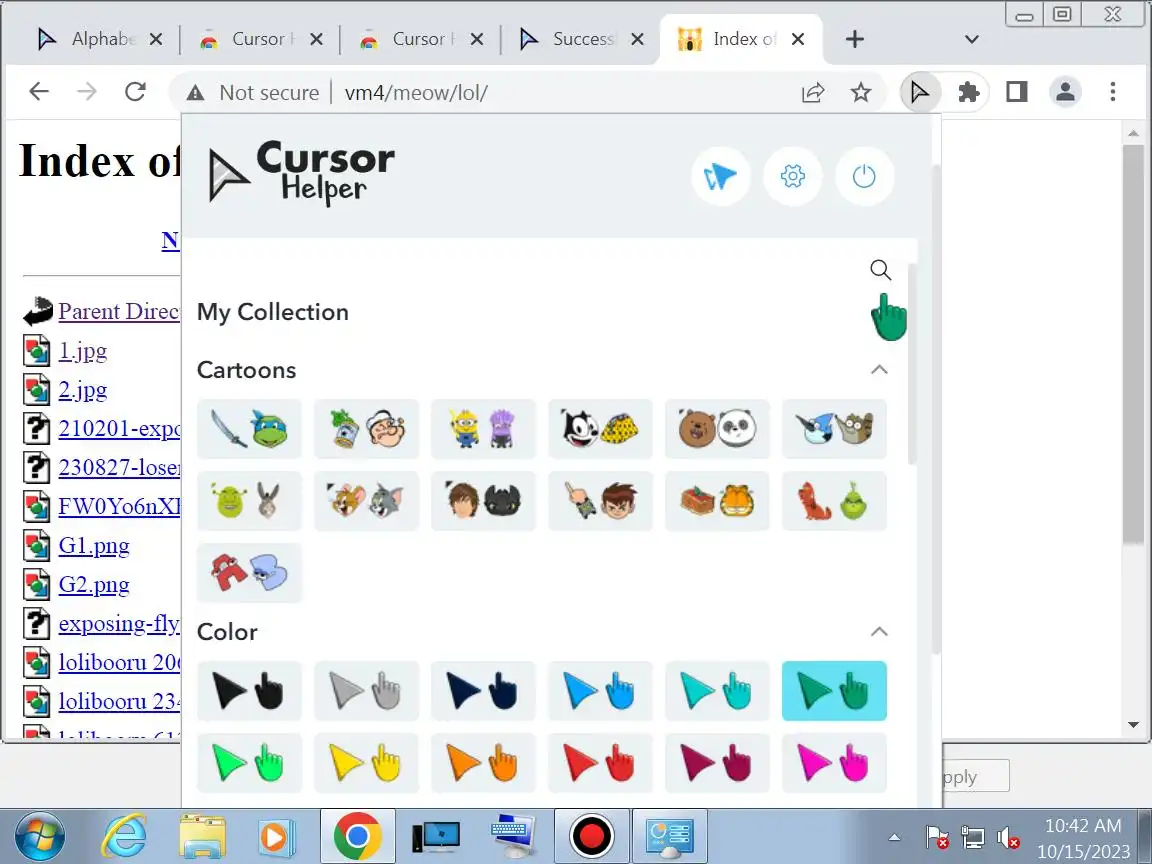Pick the Minions cursor pack
This screenshot has width=1152, height=864.
[483, 429]
